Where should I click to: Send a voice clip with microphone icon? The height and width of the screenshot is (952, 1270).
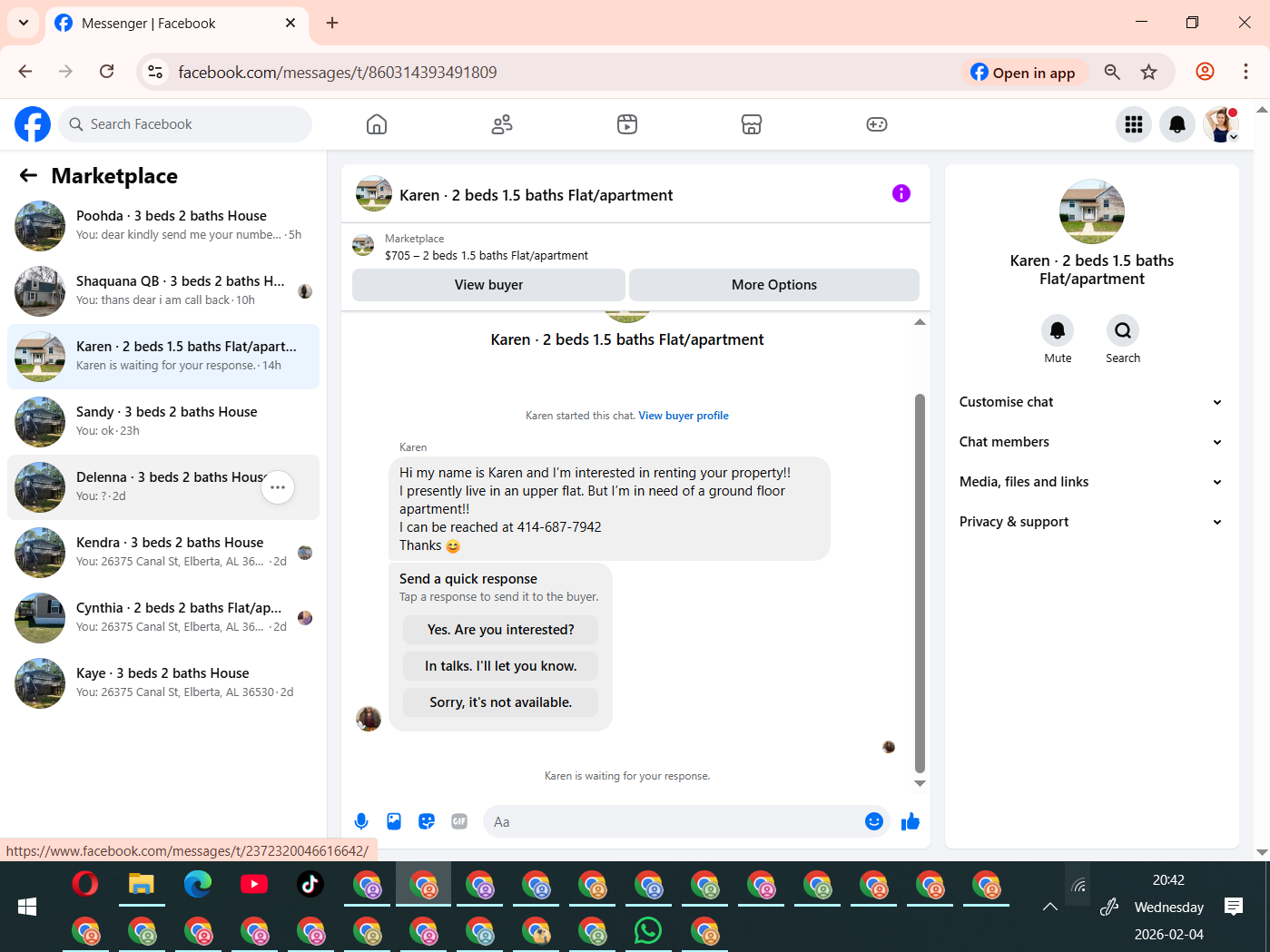coord(361,821)
